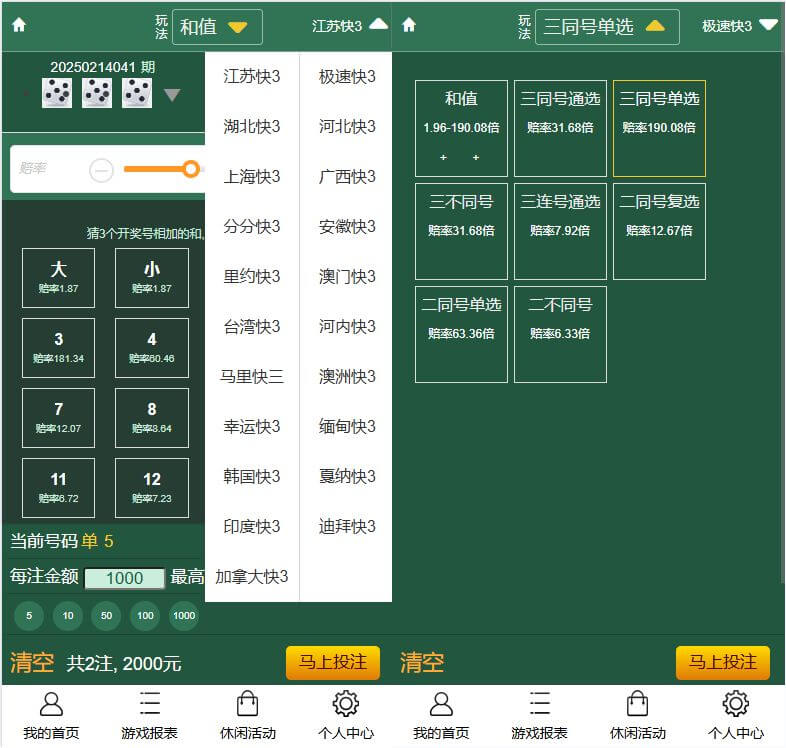Click the home icon beside the 和值 selector

tap(19, 26)
